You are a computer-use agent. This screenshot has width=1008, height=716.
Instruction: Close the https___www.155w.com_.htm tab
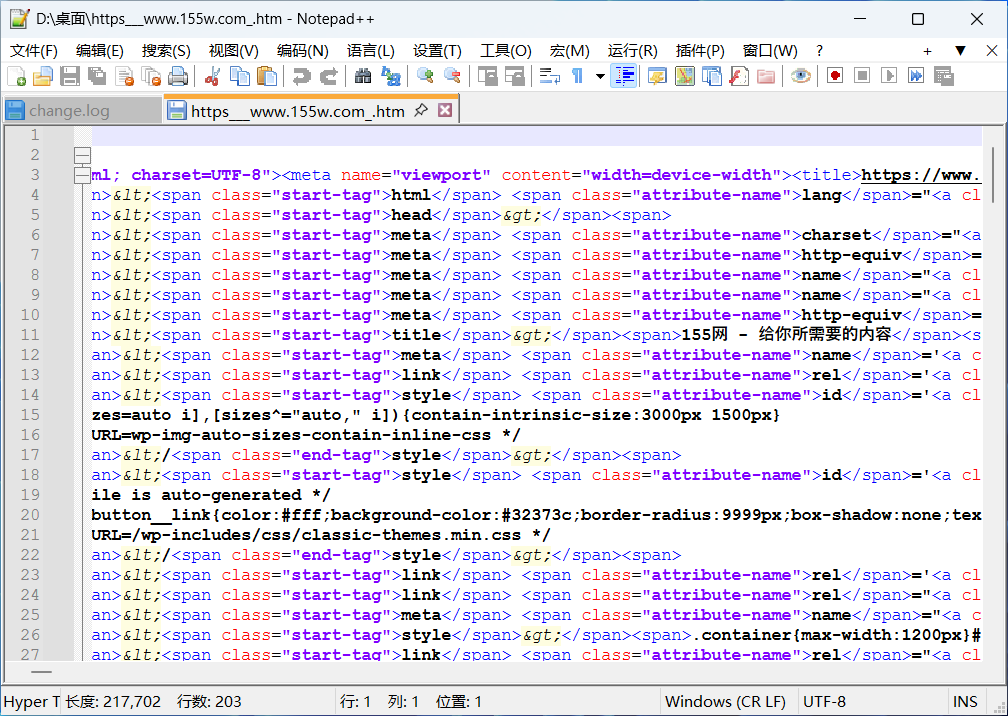445,111
